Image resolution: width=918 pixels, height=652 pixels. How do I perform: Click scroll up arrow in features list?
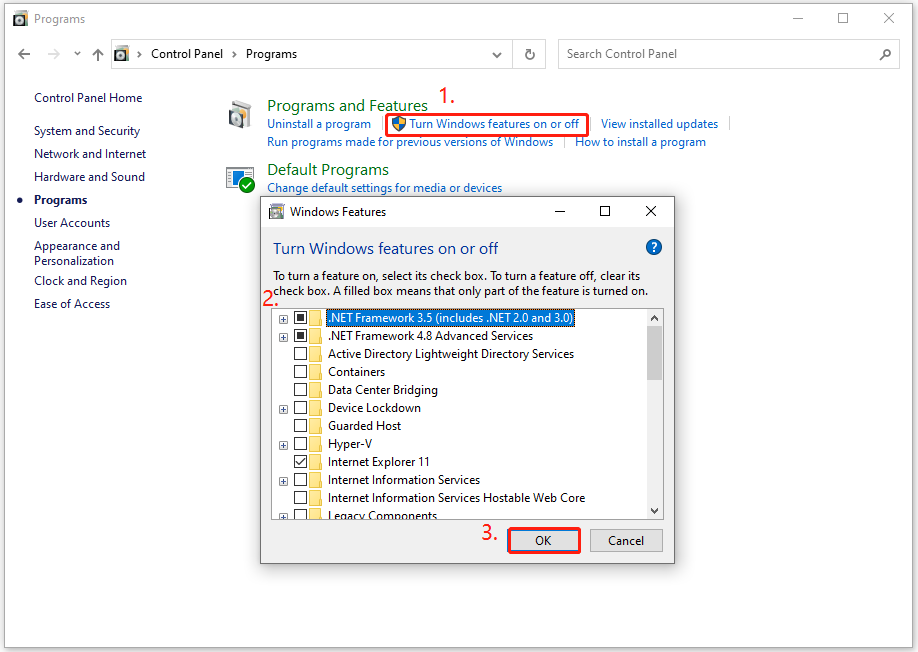click(x=655, y=318)
